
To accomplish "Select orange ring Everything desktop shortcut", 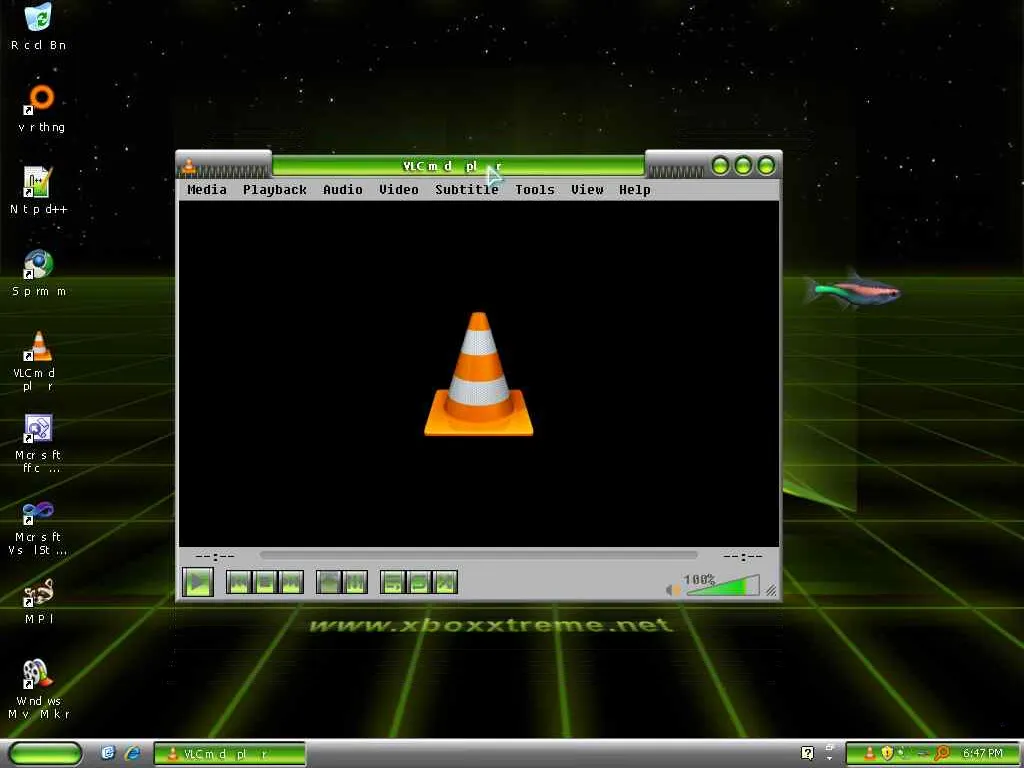I will (41, 108).
